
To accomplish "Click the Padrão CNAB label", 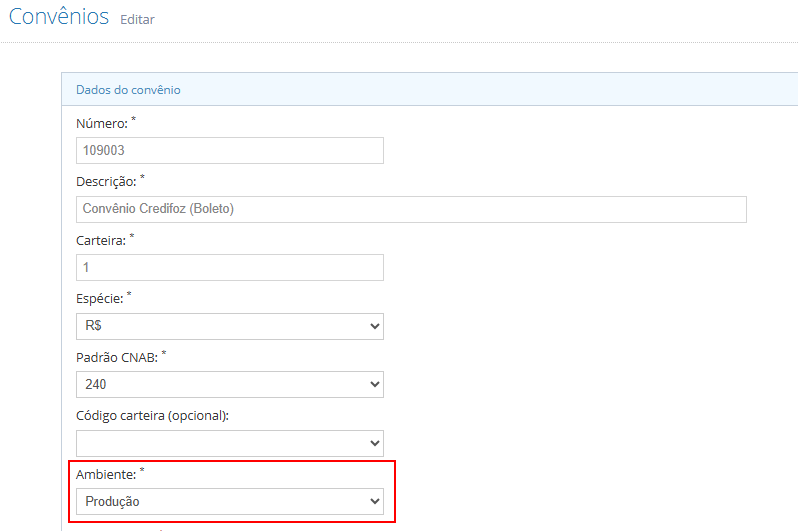I will (x=117, y=357).
